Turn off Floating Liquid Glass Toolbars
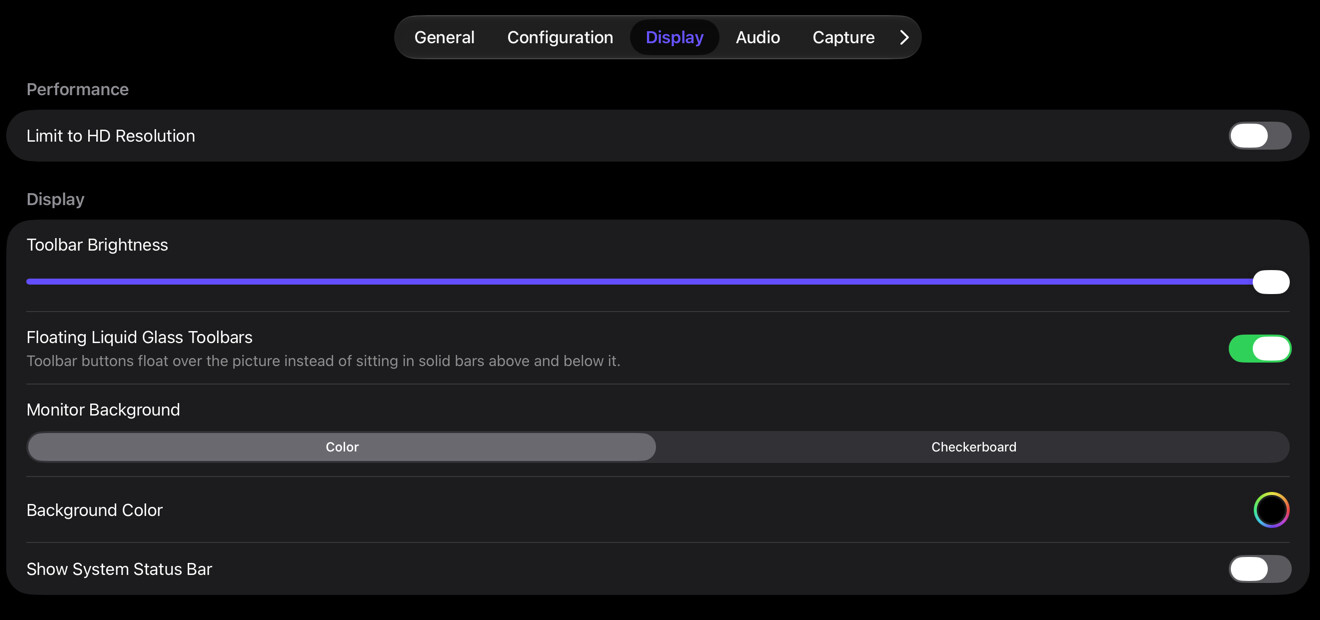 (1260, 348)
